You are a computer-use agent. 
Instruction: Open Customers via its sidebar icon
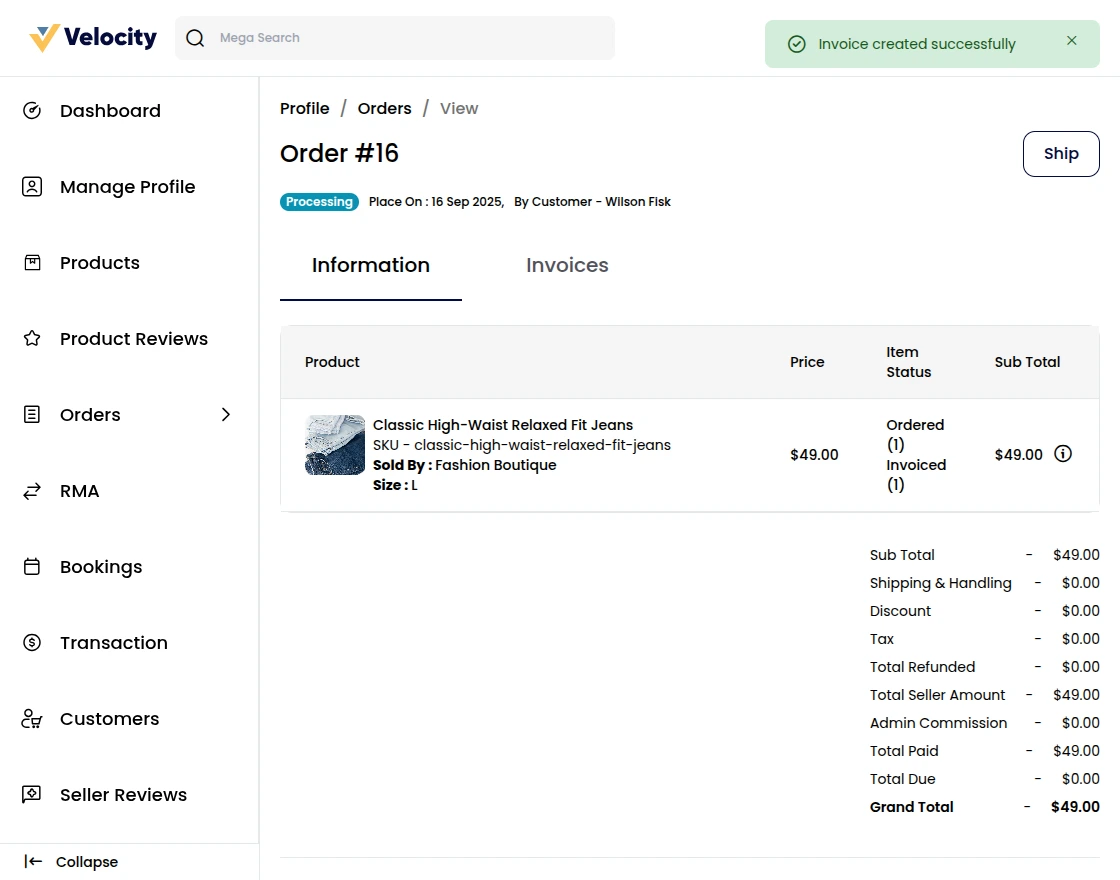(x=33, y=718)
